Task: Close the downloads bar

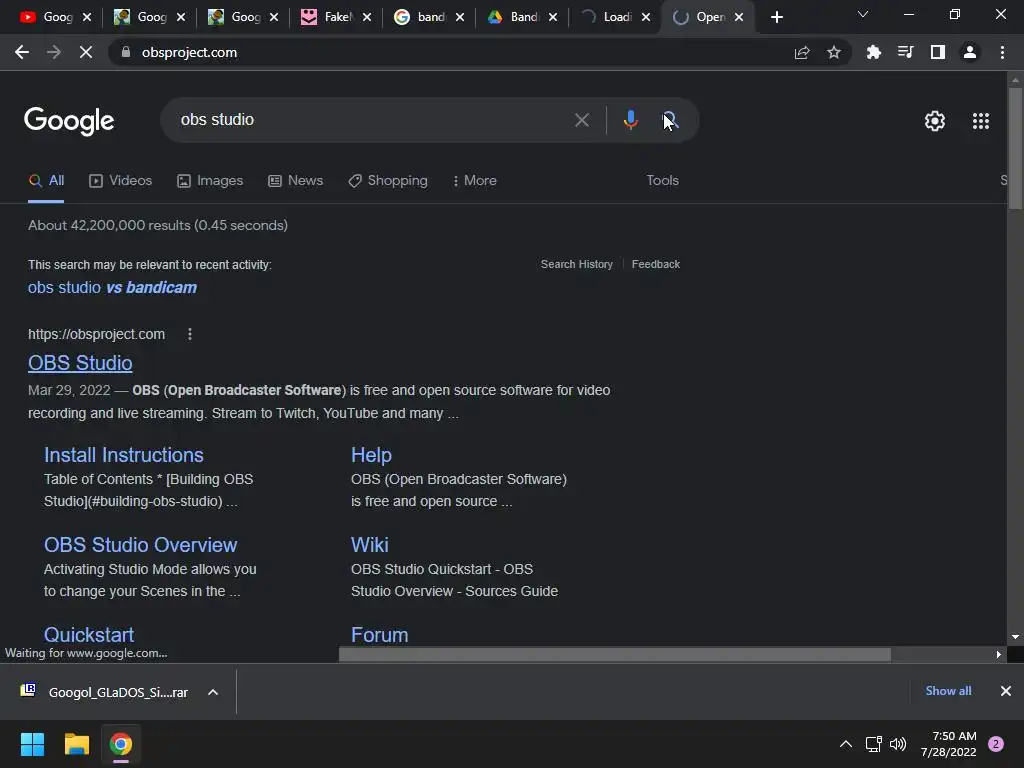Action: click(x=1006, y=691)
